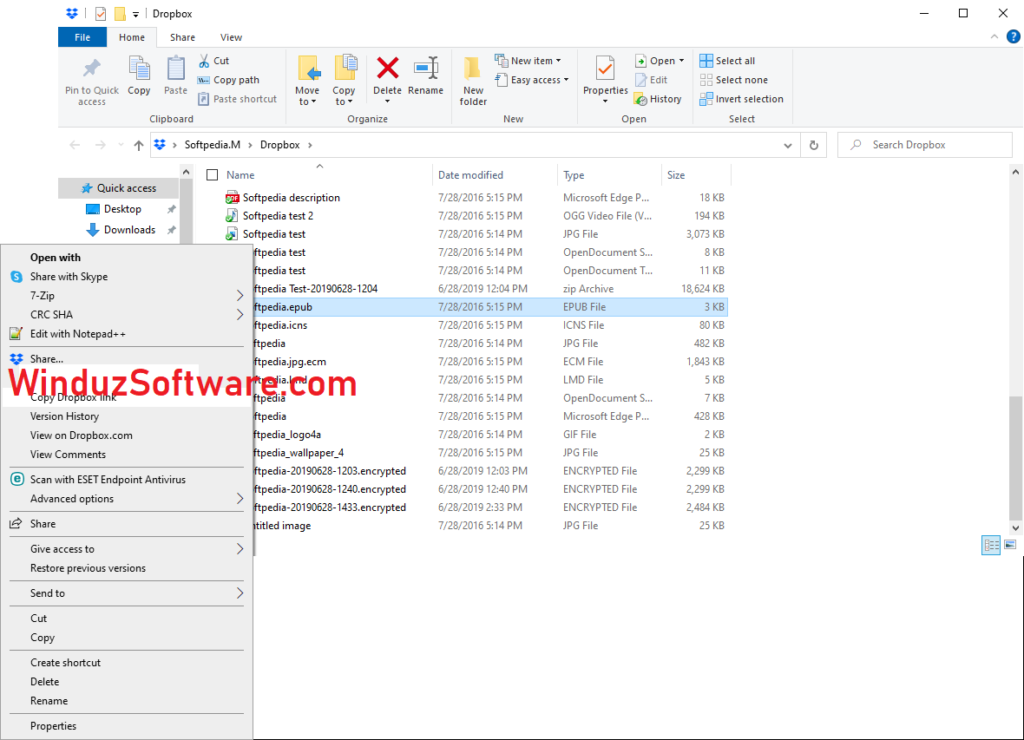
Task: Click the Paste shortcut icon
Action: (204, 99)
